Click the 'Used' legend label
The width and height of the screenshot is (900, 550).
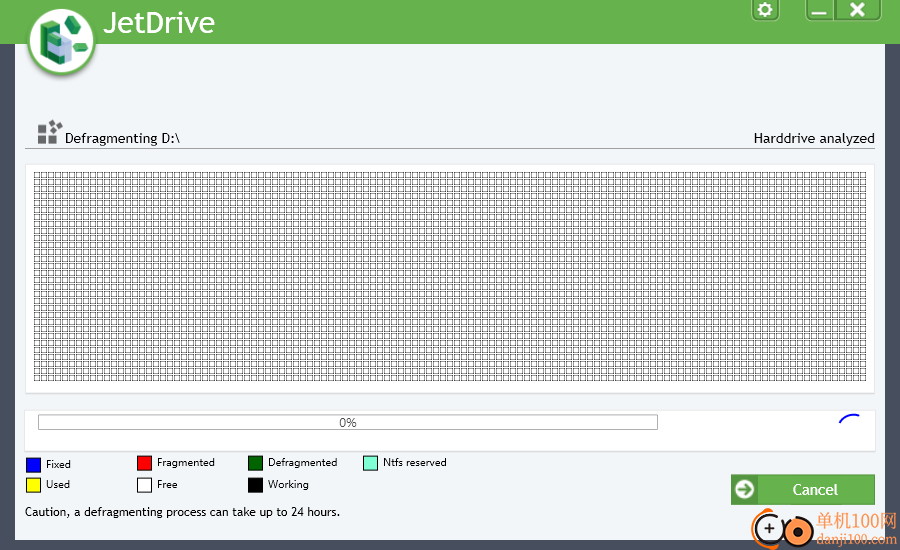point(58,484)
